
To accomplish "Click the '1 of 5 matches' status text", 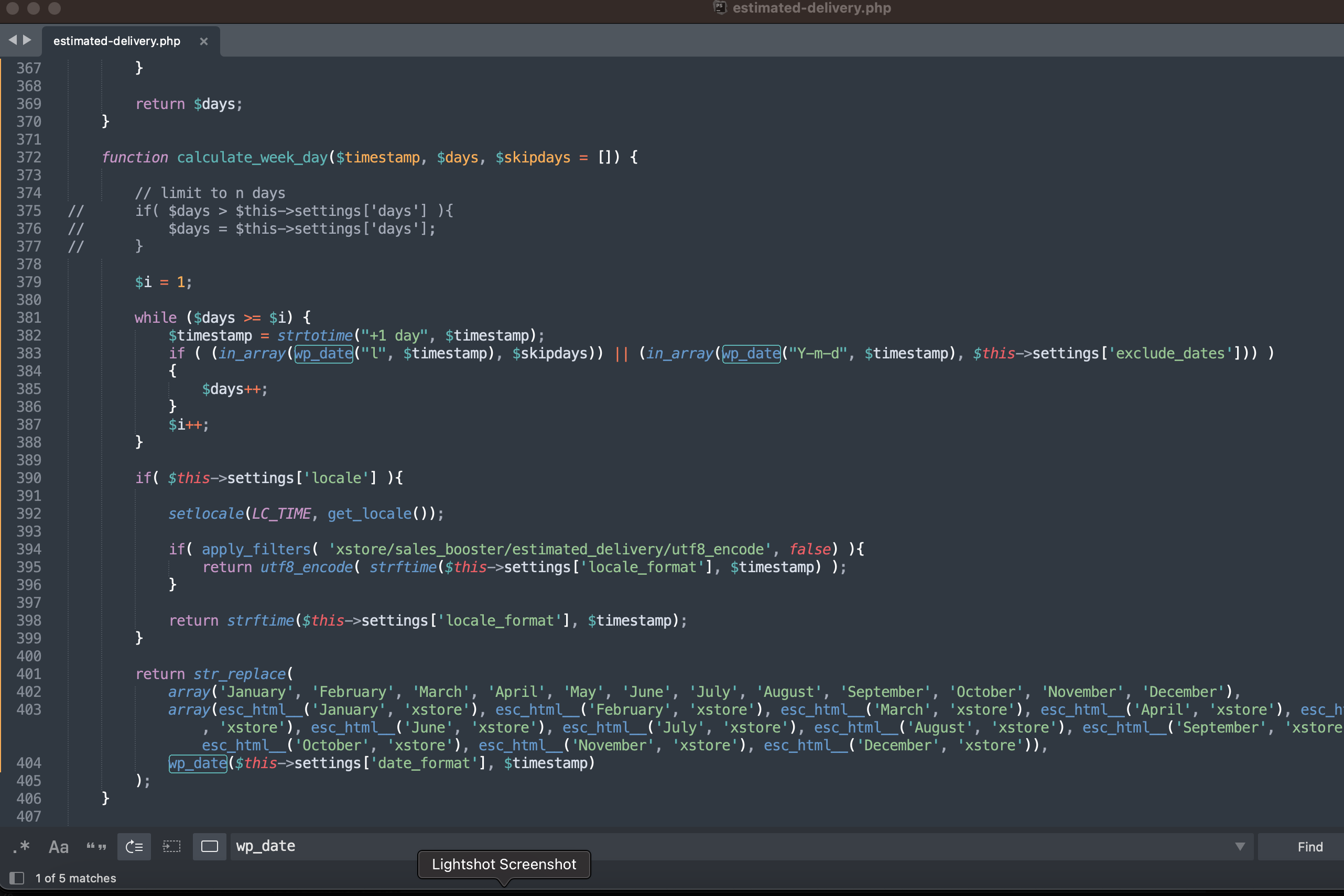I will (x=75, y=878).
